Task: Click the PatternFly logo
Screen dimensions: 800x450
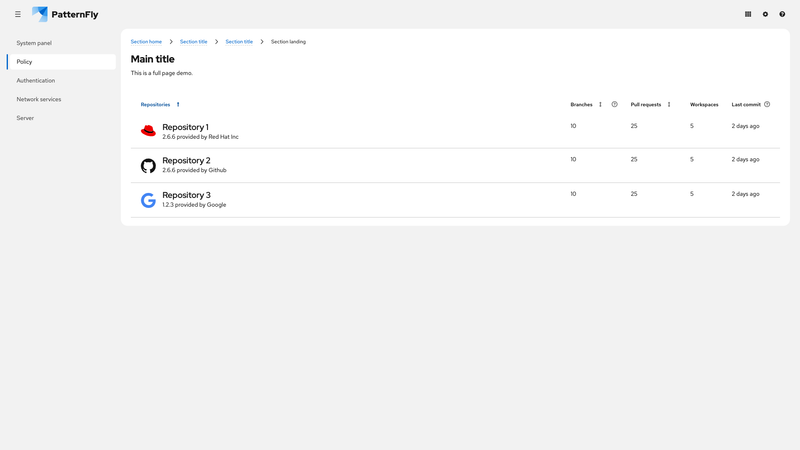Action: pyautogui.click(x=65, y=14)
